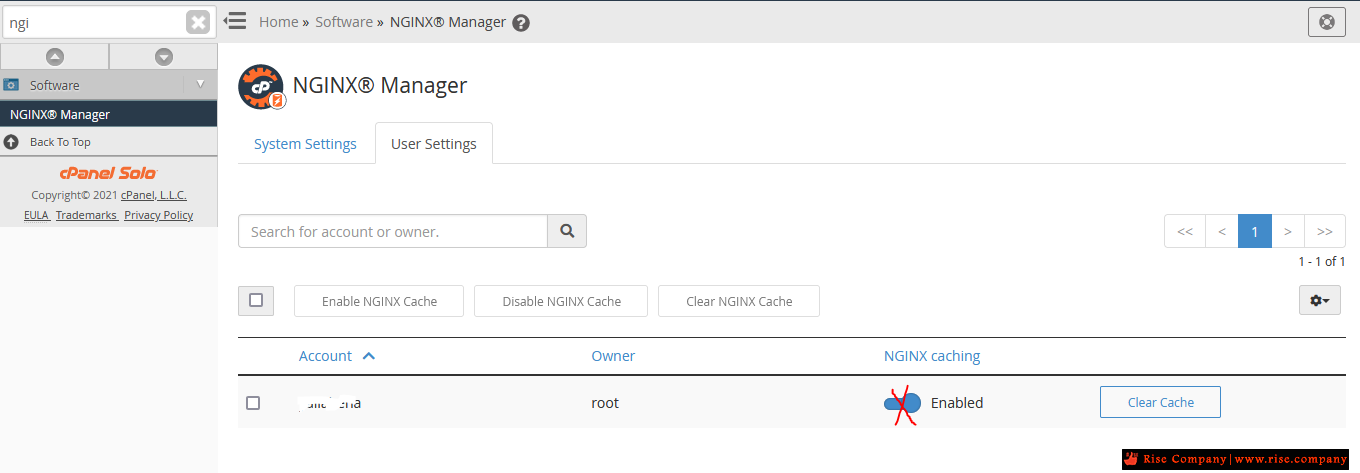Image resolution: width=1360 pixels, height=473 pixels.
Task: Open the EULA link
Action: point(37,215)
